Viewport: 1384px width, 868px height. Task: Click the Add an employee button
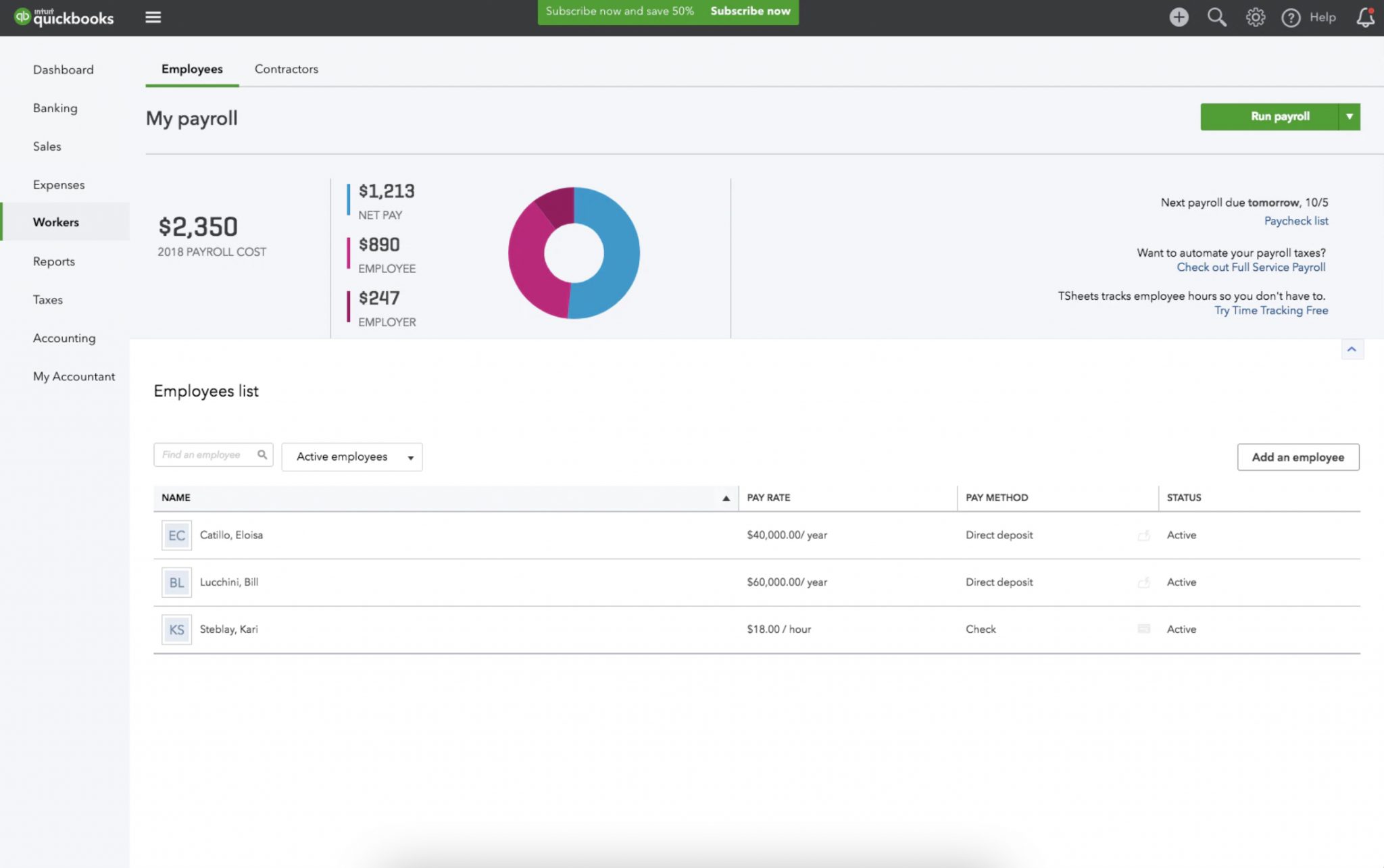coord(1297,457)
